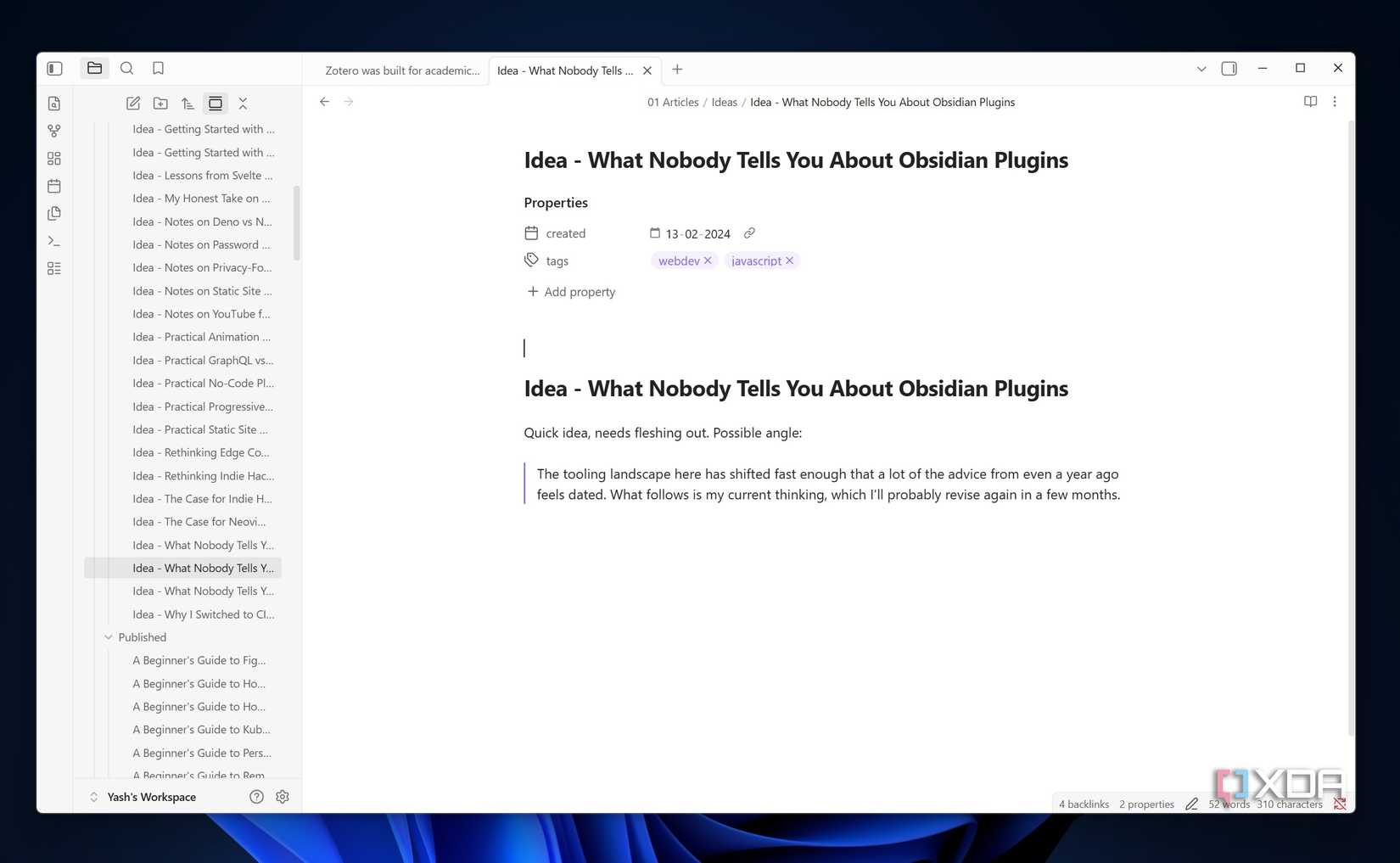Click the '52 words' status bar entry
This screenshot has height=863, width=1400.
pos(1229,804)
